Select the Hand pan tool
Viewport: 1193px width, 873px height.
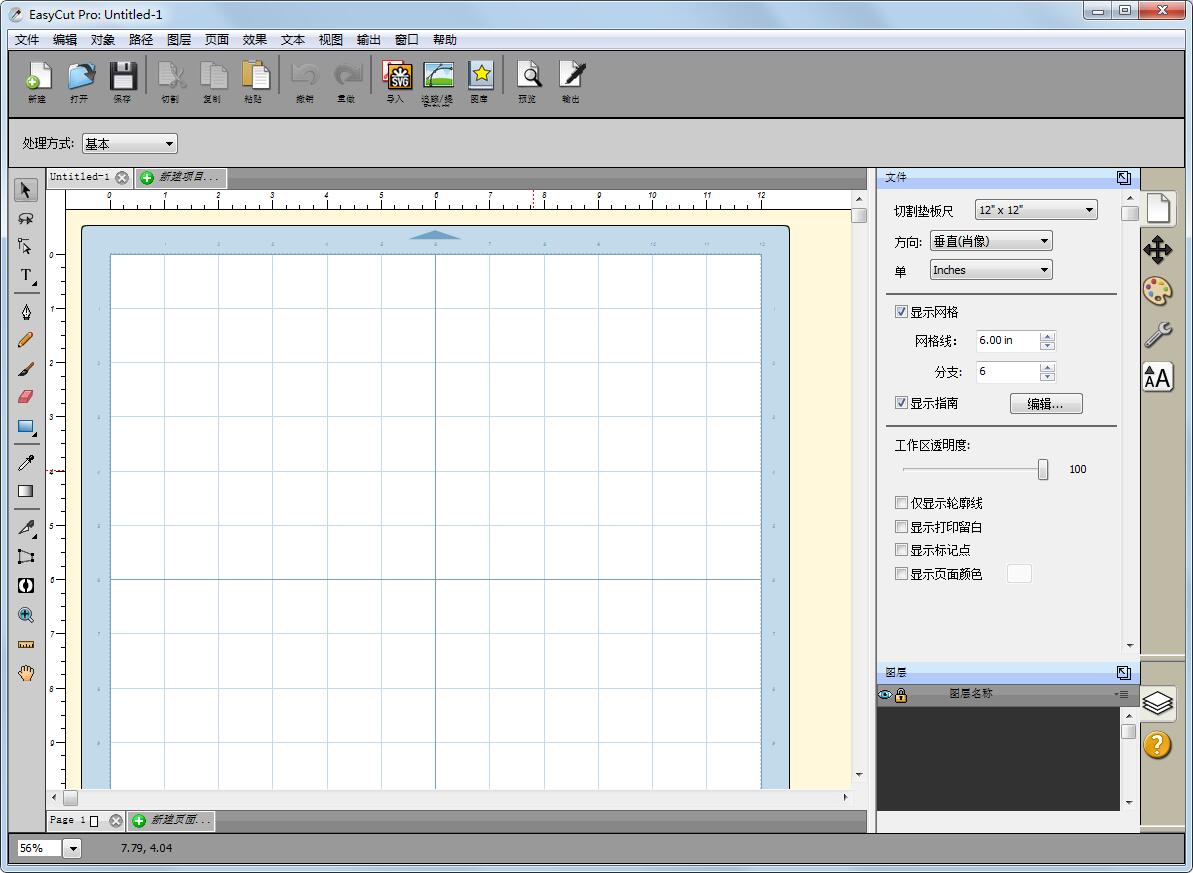(x=26, y=673)
